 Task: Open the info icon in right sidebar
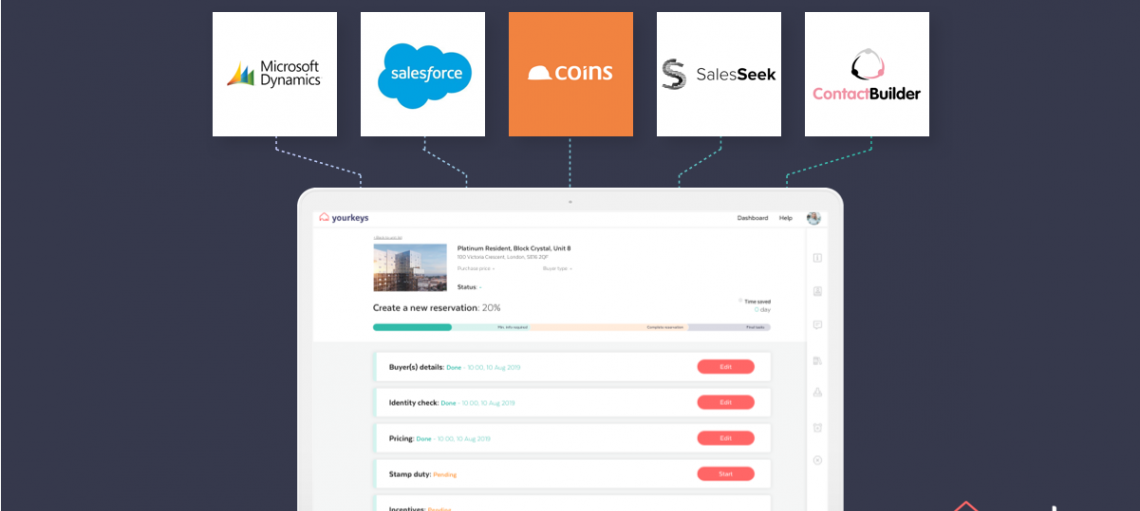(x=817, y=258)
